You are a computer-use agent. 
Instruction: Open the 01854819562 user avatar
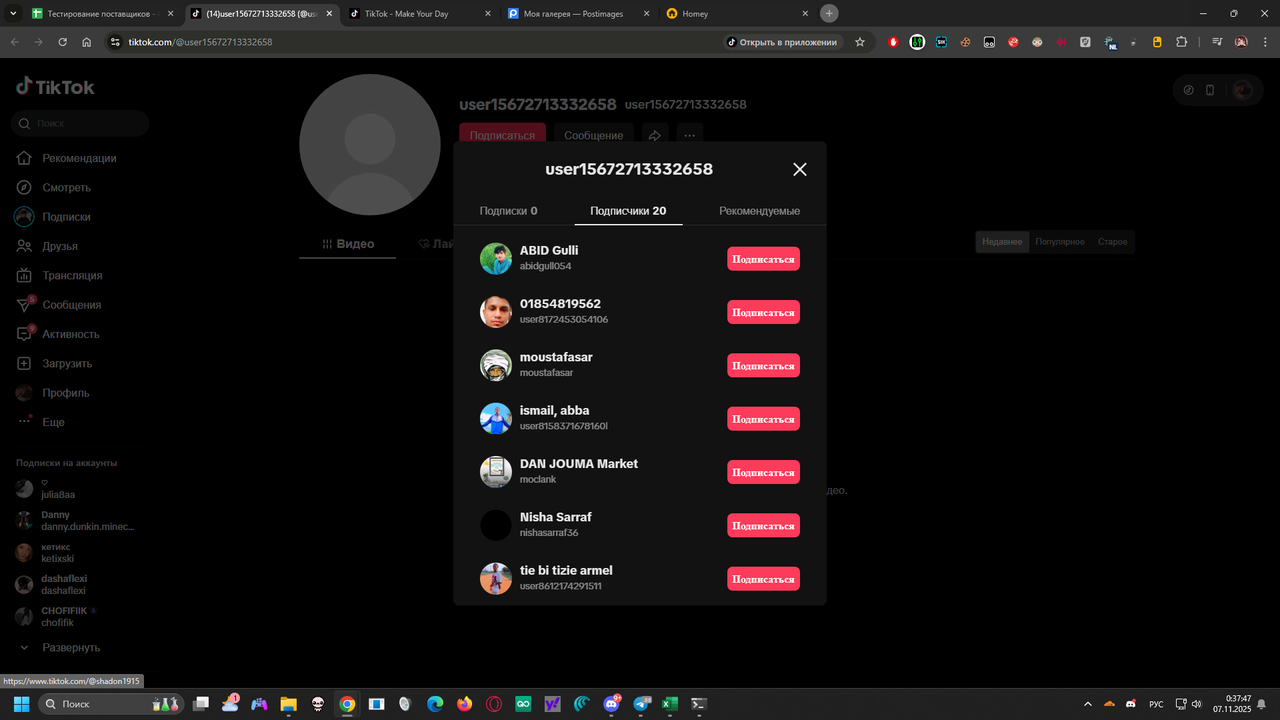[x=496, y=312]
